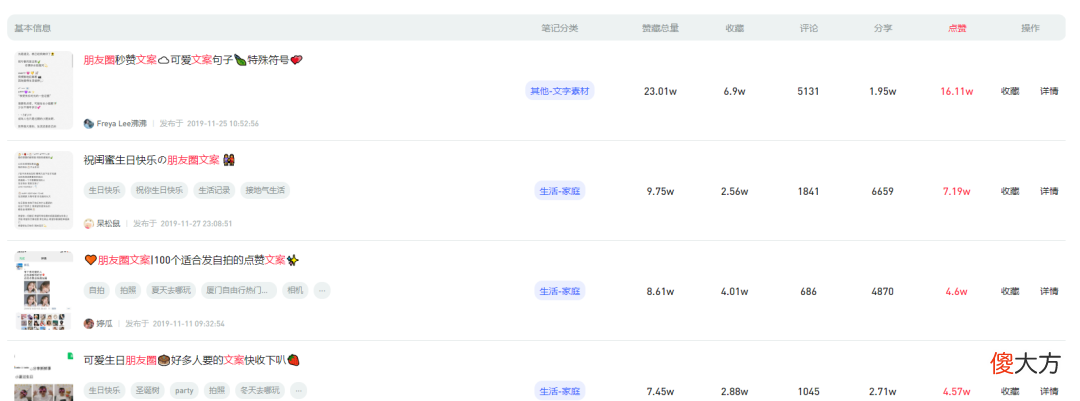Click 7.19w 点赞 value
Image resolution: width=1080 pixels, height=401 pixels.
957,191
